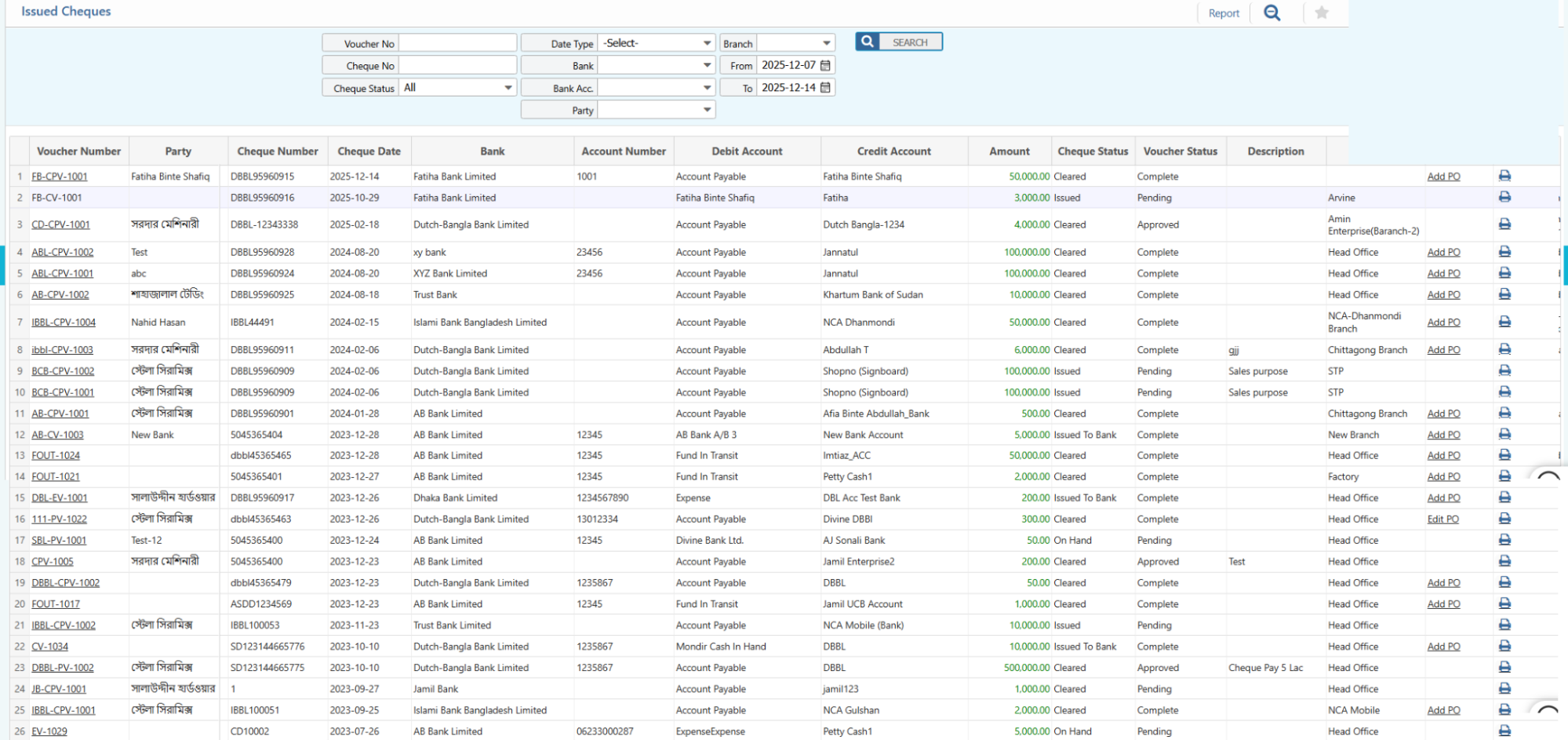The image size is (1568, 740).
Task: Open the To date calendar picker
Action: click(825, 88)
